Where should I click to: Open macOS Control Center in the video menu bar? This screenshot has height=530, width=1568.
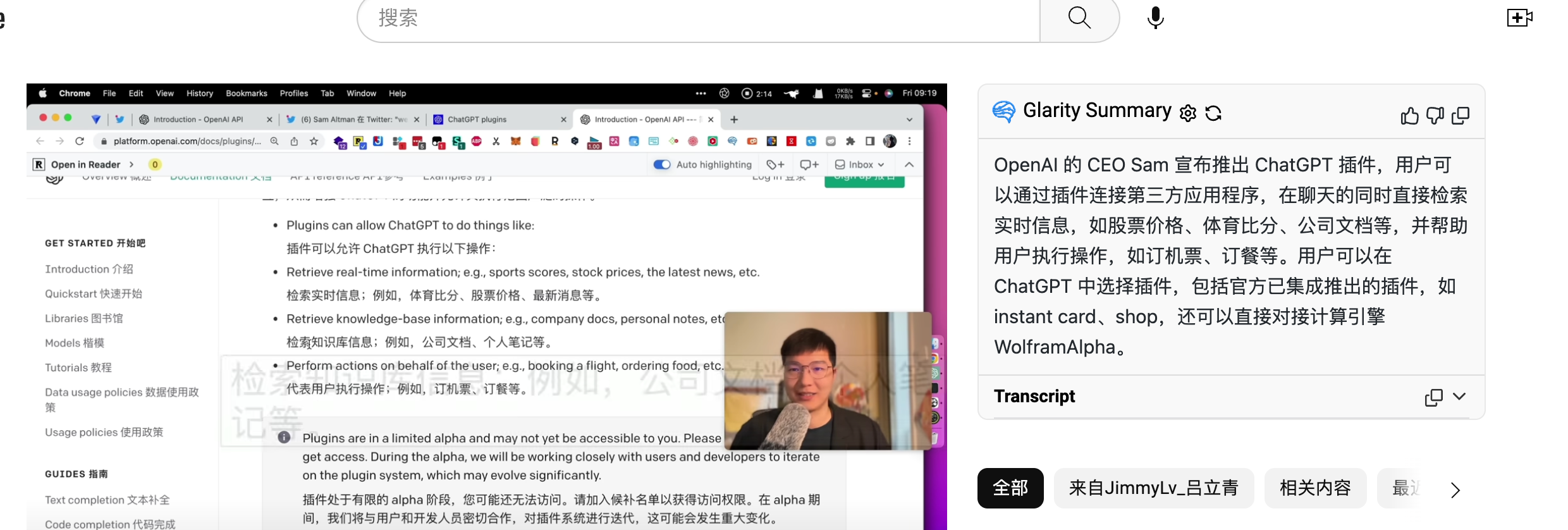click(867, 93)
